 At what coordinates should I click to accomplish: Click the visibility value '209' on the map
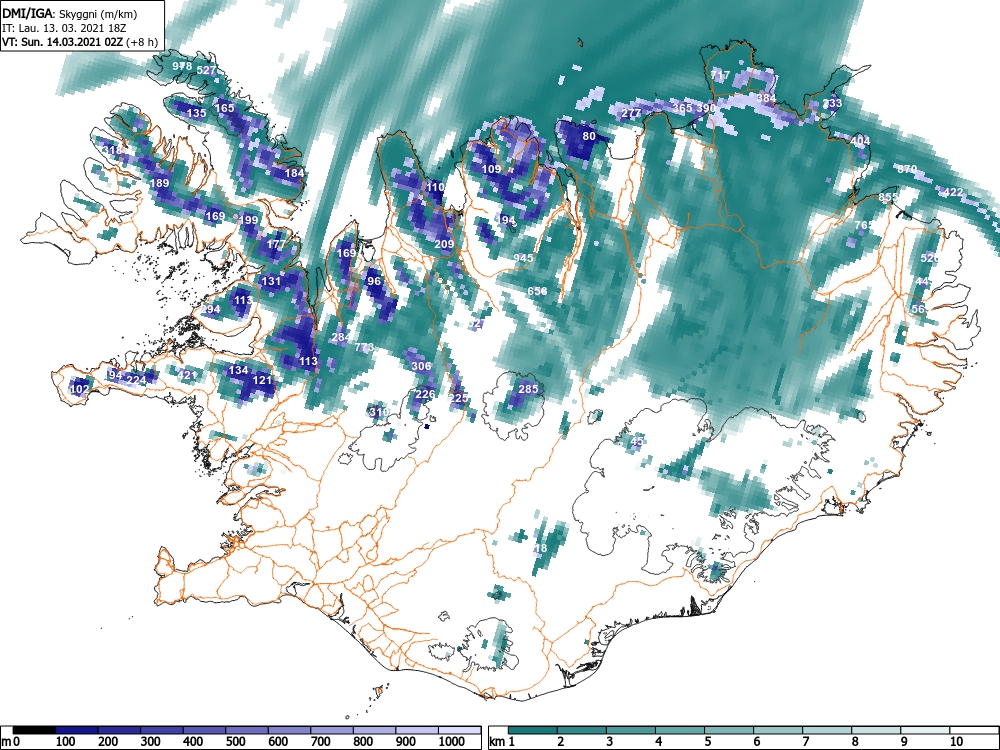pyautogui.click(x=444, y=244)
